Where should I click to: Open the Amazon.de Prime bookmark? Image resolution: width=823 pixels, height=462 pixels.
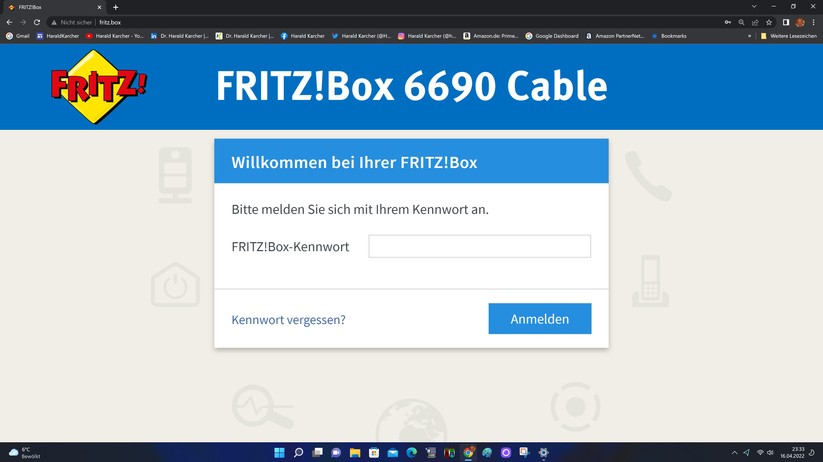pyautogui.click(x=491, y=36)
